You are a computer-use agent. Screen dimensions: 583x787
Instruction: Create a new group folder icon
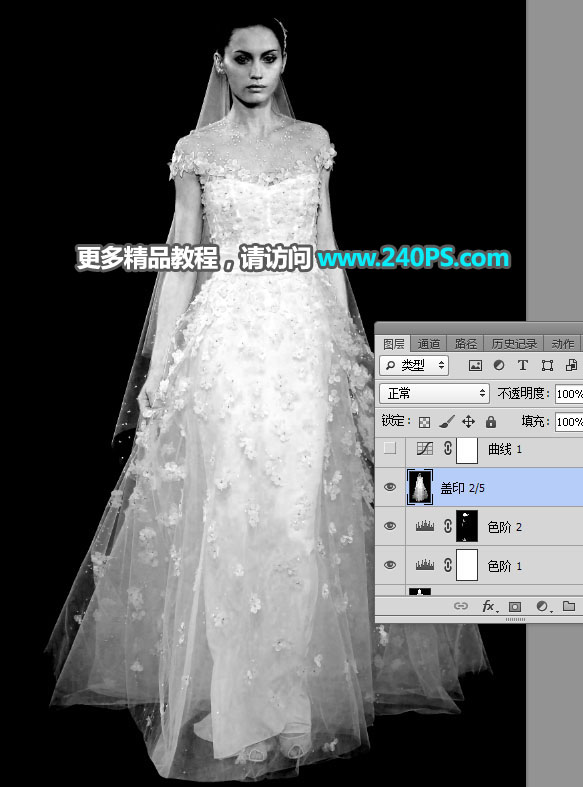(568, 606)
